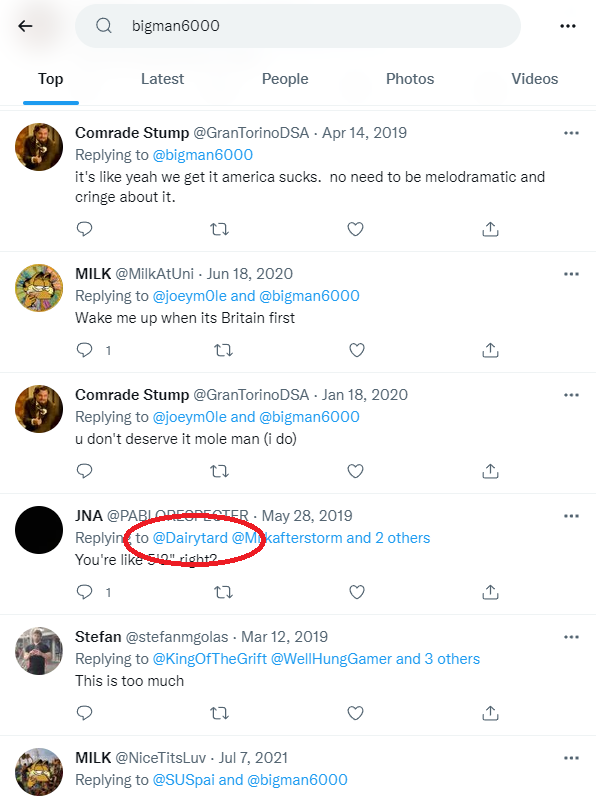The image size is (596, 803).
Task: Open @KingOfTheGrift profile link
Action: tap(210, 659)
